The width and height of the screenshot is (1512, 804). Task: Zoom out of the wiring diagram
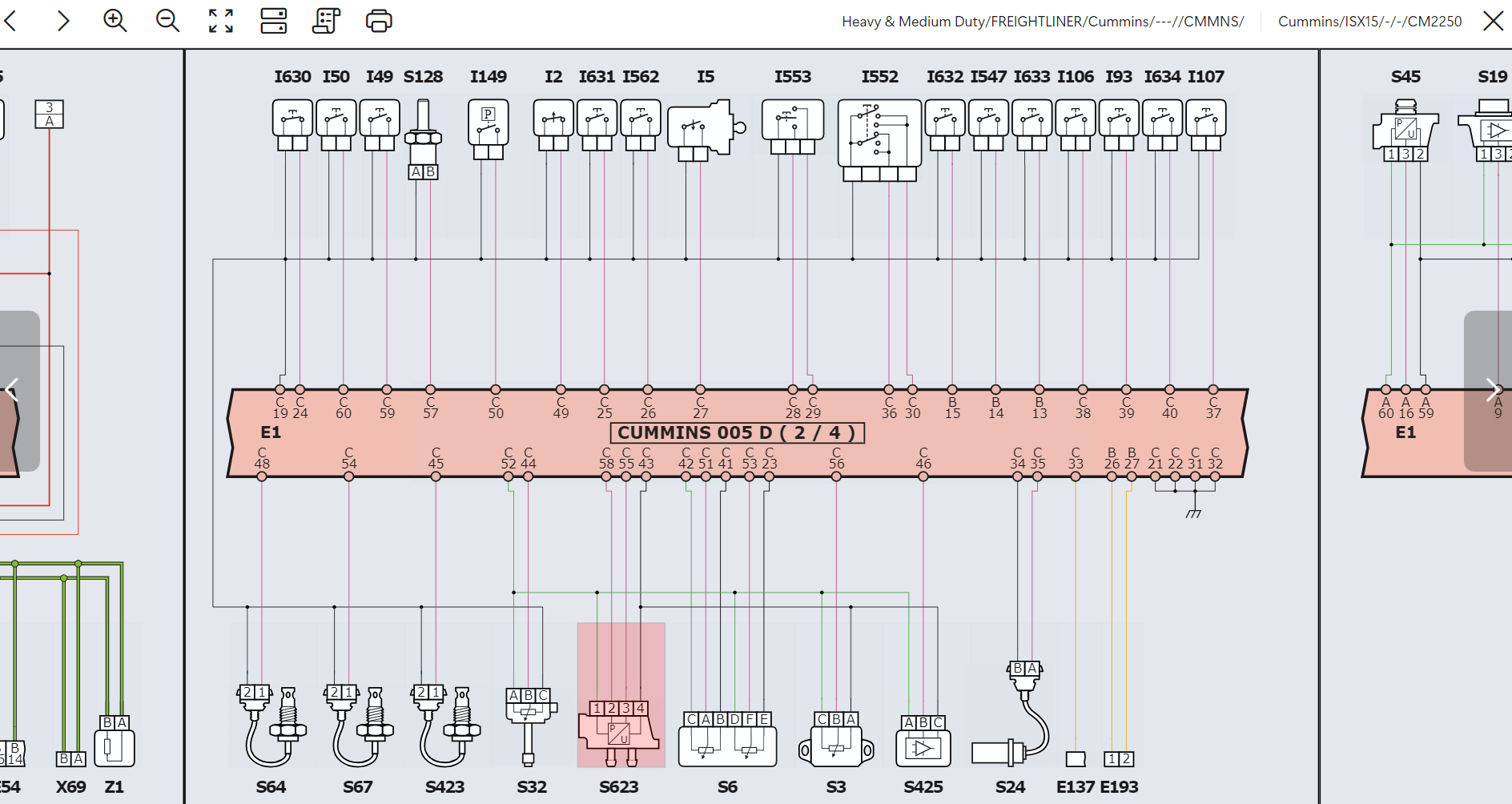[x=167, y=21]
